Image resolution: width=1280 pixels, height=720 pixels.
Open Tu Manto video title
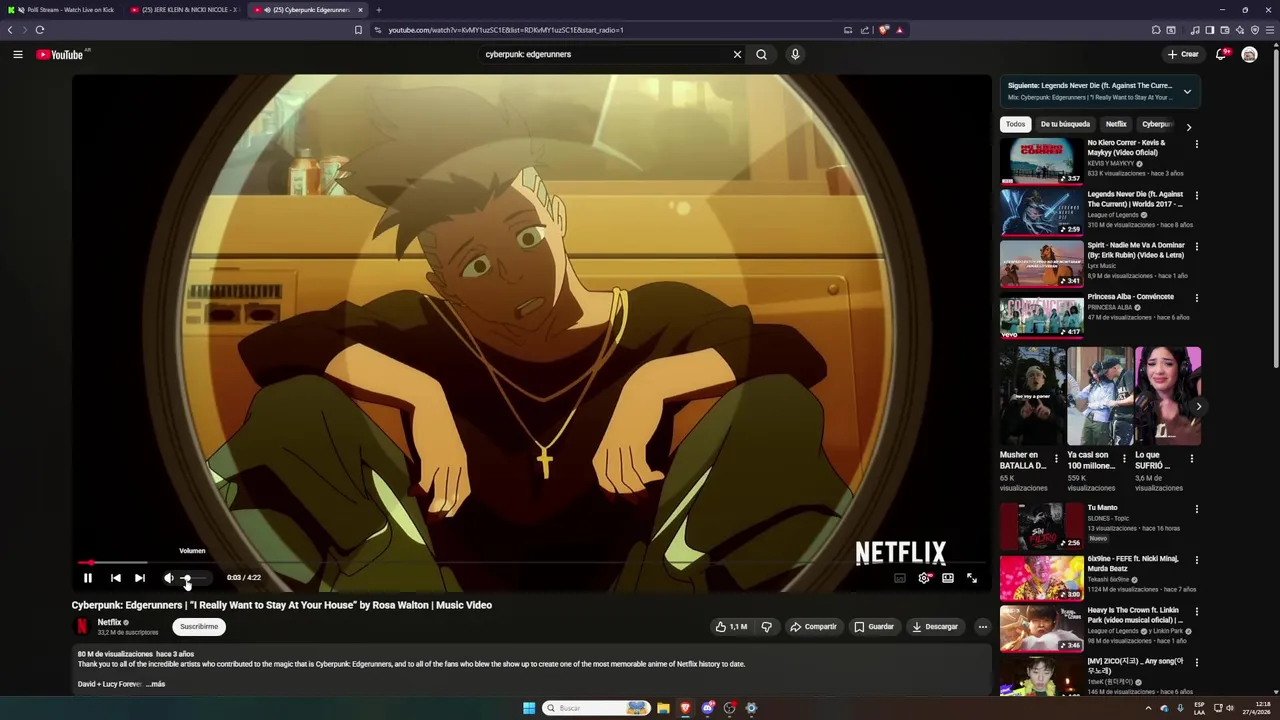pos(1103,508)
